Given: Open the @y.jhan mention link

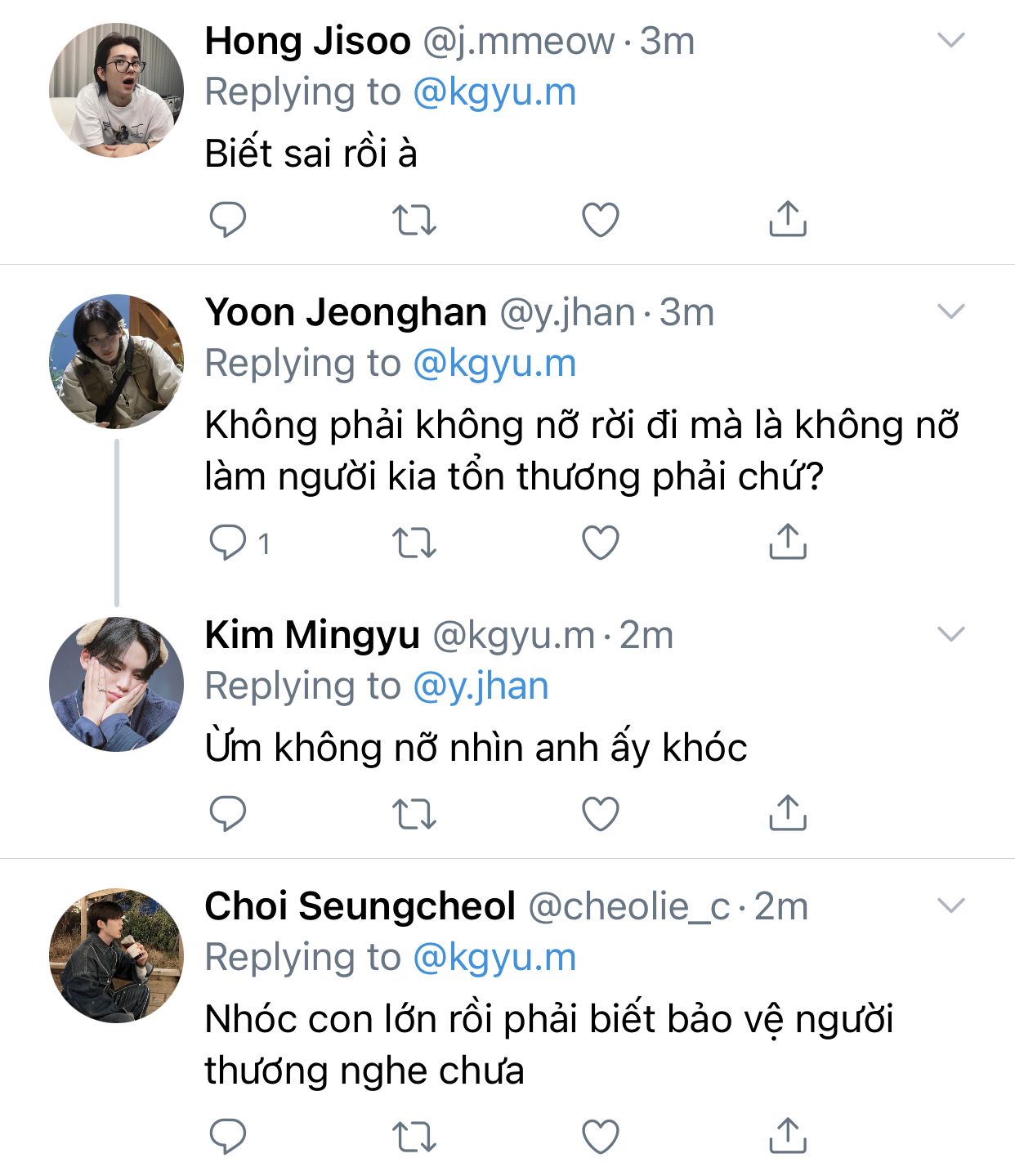Looking at the screenshot, I should pos(481,686).
